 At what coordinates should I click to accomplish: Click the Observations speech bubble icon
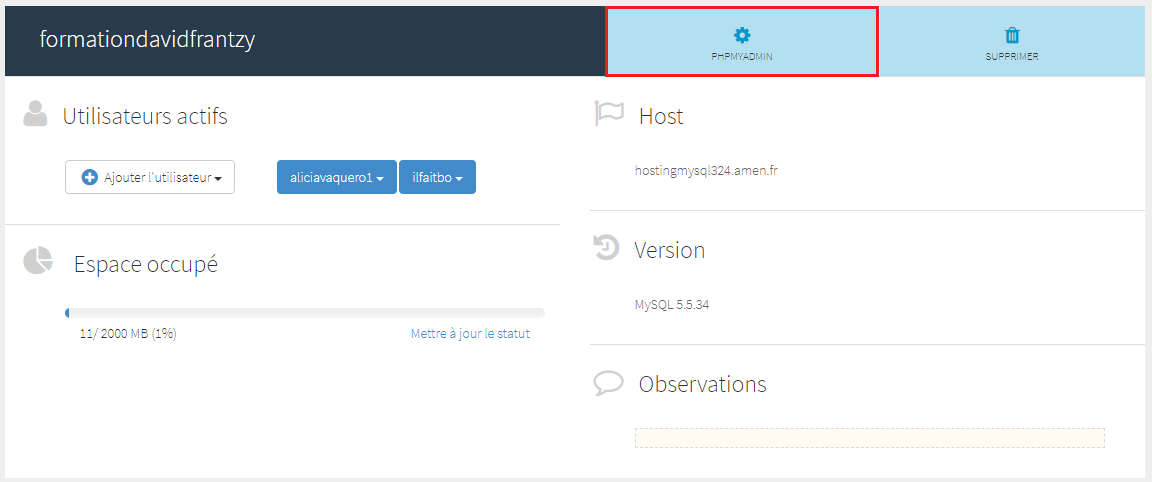coord(608,383)
